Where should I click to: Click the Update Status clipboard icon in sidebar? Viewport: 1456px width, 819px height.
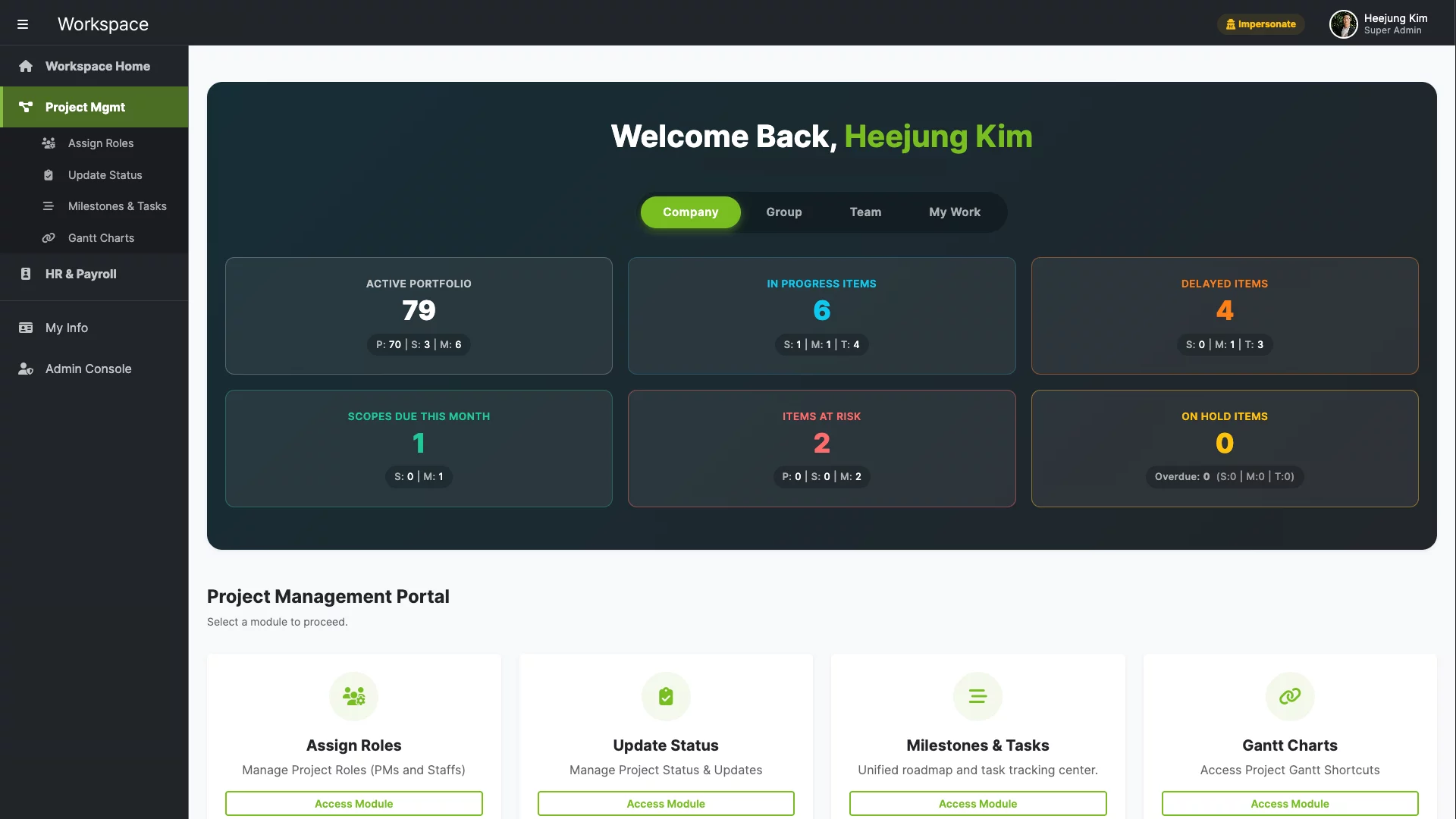[x=49, y=175]
